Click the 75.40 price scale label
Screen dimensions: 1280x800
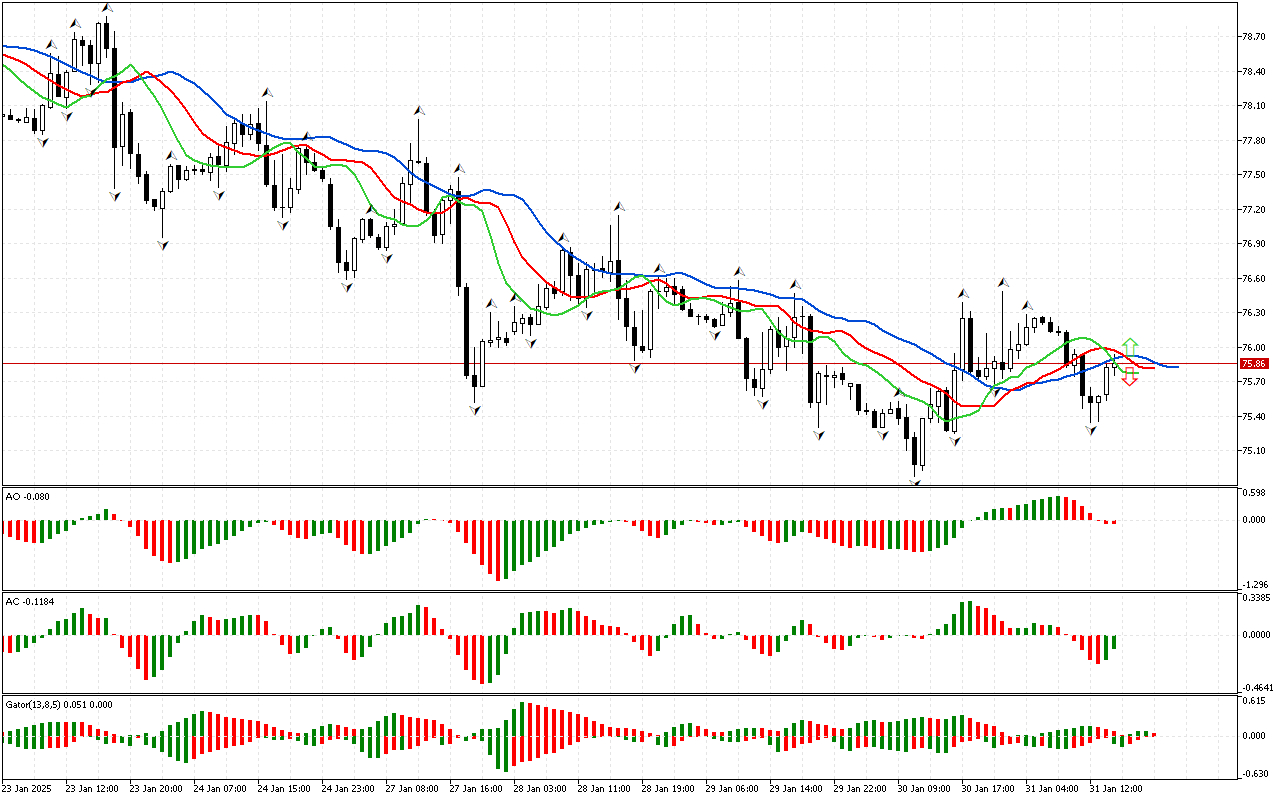coord(1254,417)
